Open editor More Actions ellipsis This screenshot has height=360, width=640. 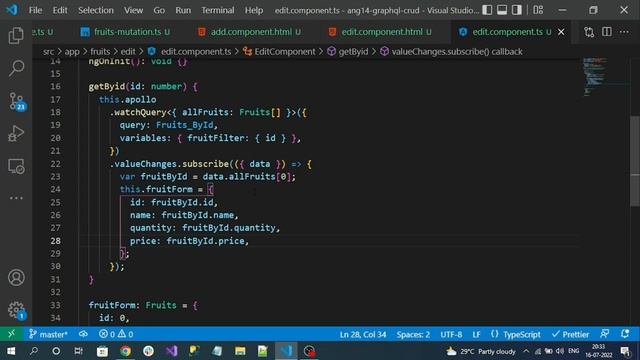[x=624, y=32]
